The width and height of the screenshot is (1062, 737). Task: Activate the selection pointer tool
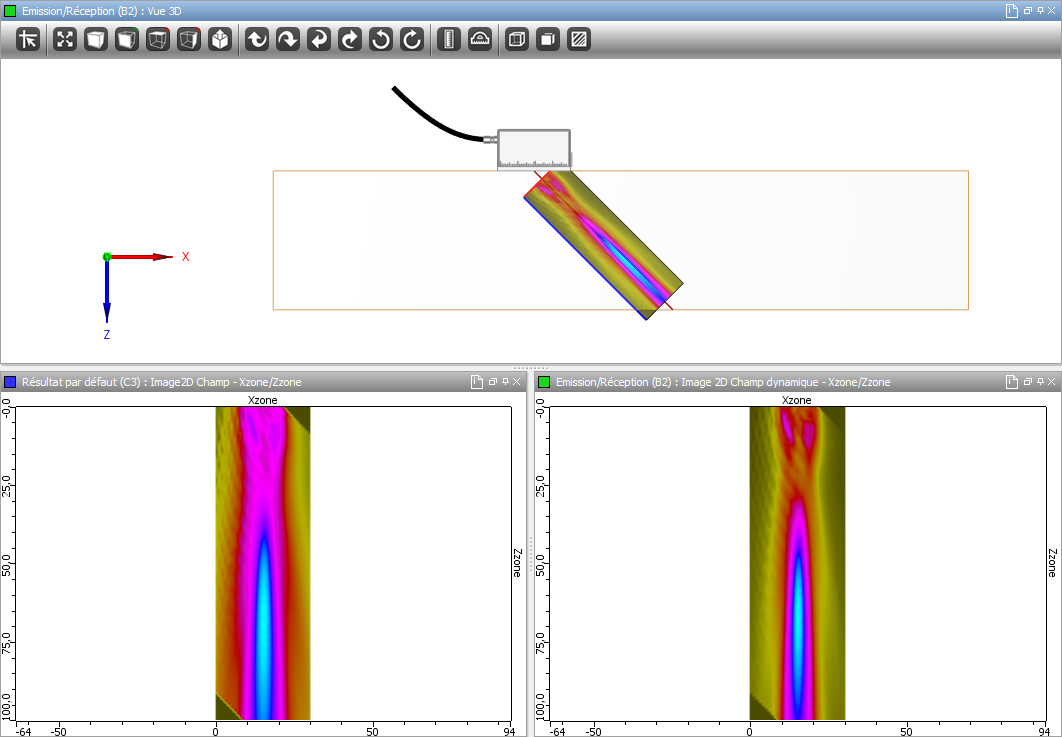pyautogui.click(x=28, y=40)
